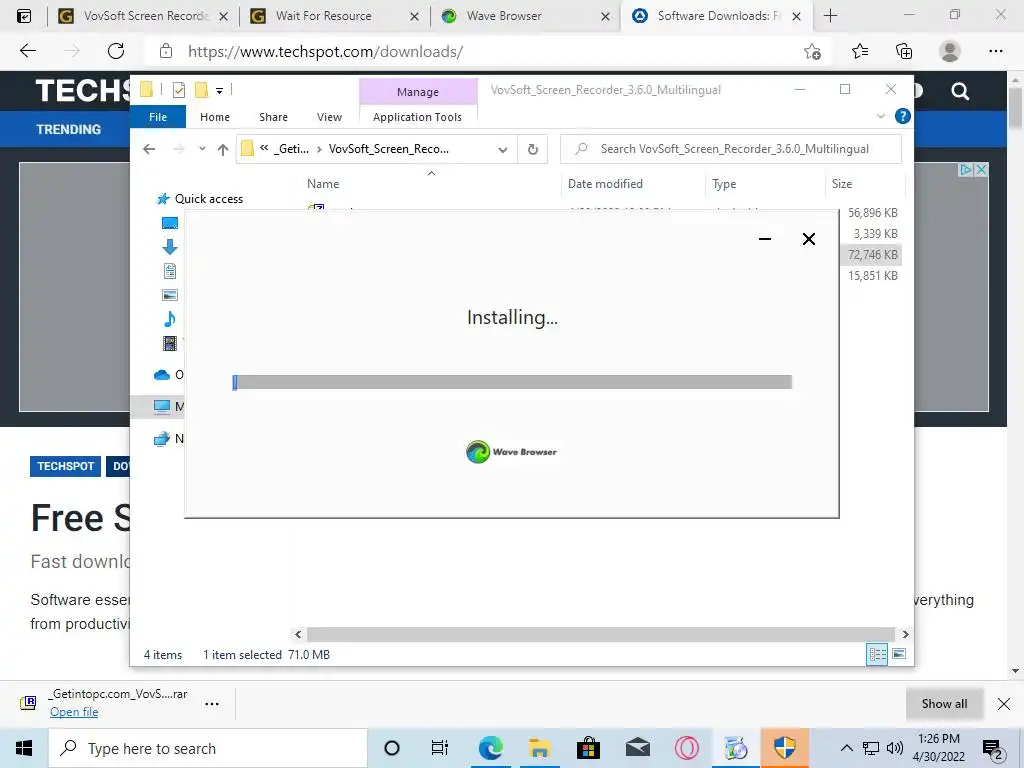The height and width of the screenshot is (768, 1024).
Task: Open recent locations dropdown in Explorer
Action: tap(202, 149)
